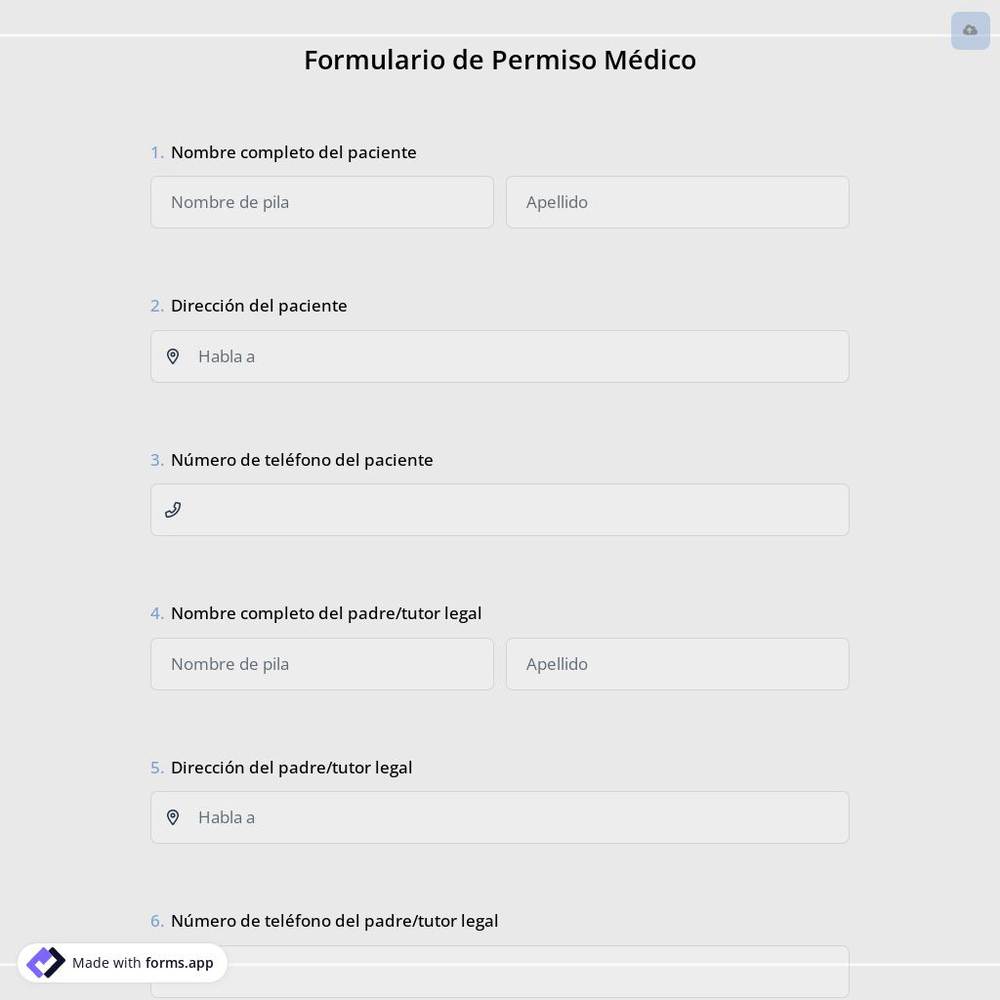The height and width of the screenshot is (1000, 1000).
Task: Click the phone icon in patient phone field
Action: (172, 509)
